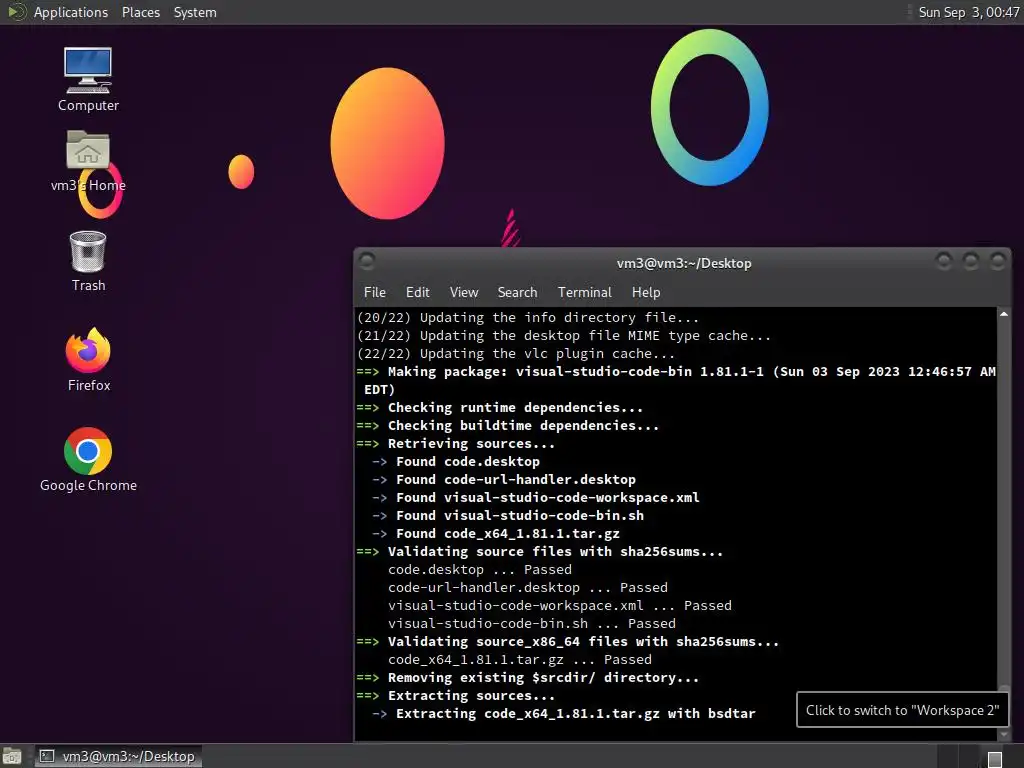Open the Applications menu
Image resolution: width=1024 pixels, height=768 pixels.
pyautogui.click(x=71, y=12)
